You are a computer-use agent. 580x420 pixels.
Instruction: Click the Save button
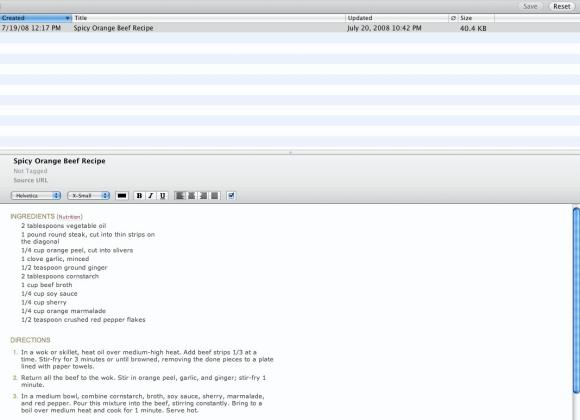530,6
